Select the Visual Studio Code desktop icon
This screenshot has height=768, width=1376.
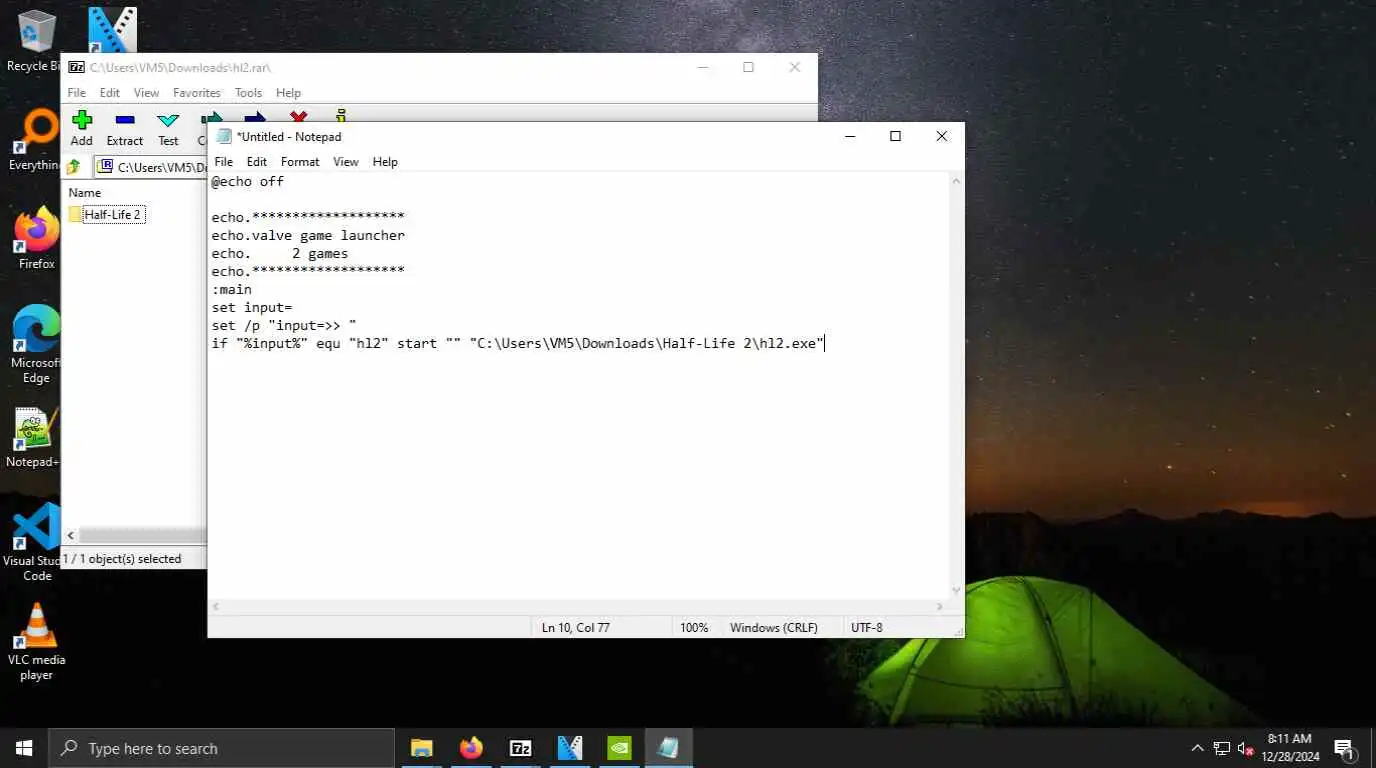tap(36, 542)
